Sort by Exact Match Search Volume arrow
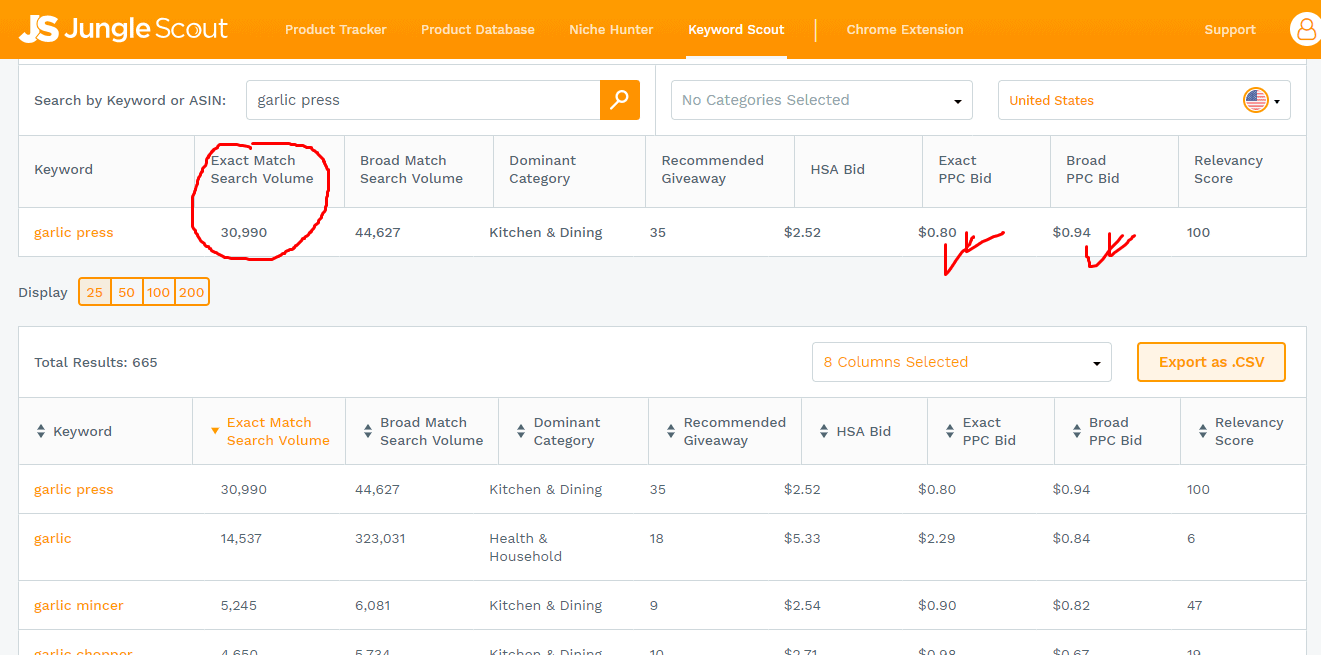The image size is (1321, 655). [214, 431]
